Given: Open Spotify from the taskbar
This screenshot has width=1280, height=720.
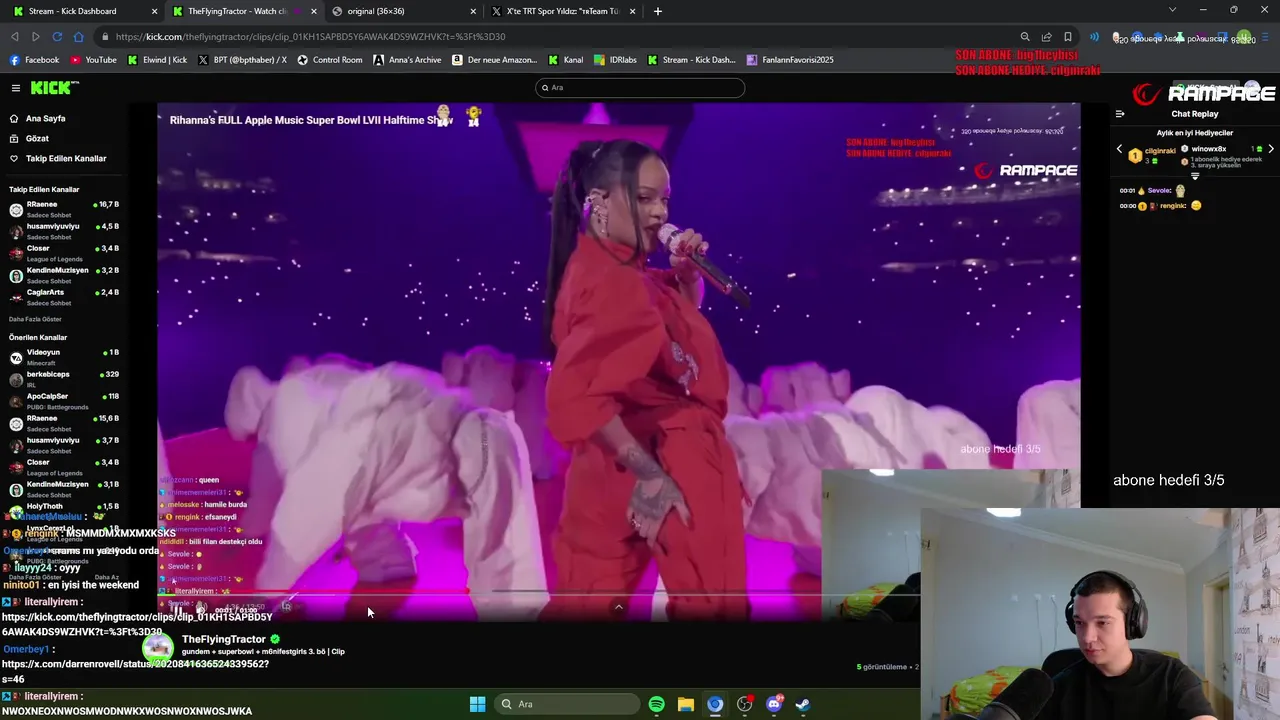Looking at the screenshot, I should [x=656, y=704].
